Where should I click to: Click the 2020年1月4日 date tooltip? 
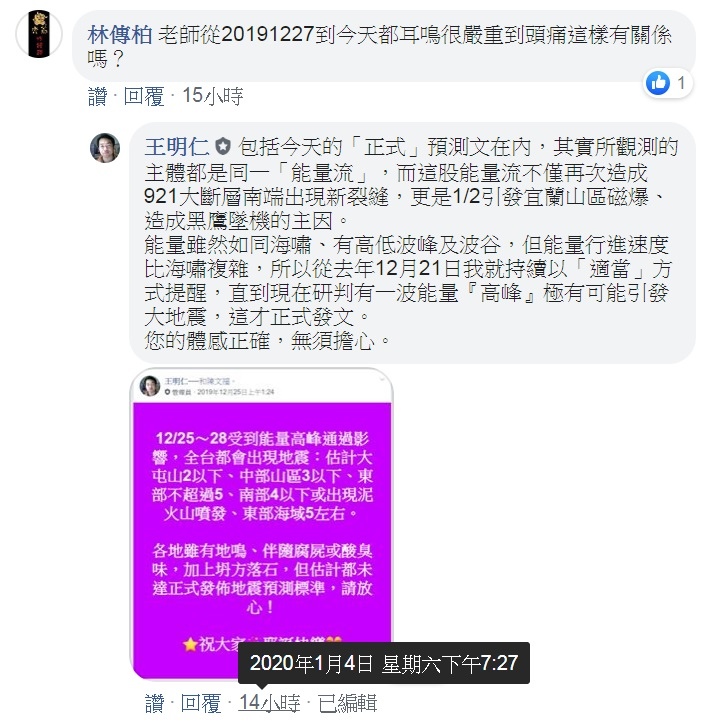pos(384,663)
